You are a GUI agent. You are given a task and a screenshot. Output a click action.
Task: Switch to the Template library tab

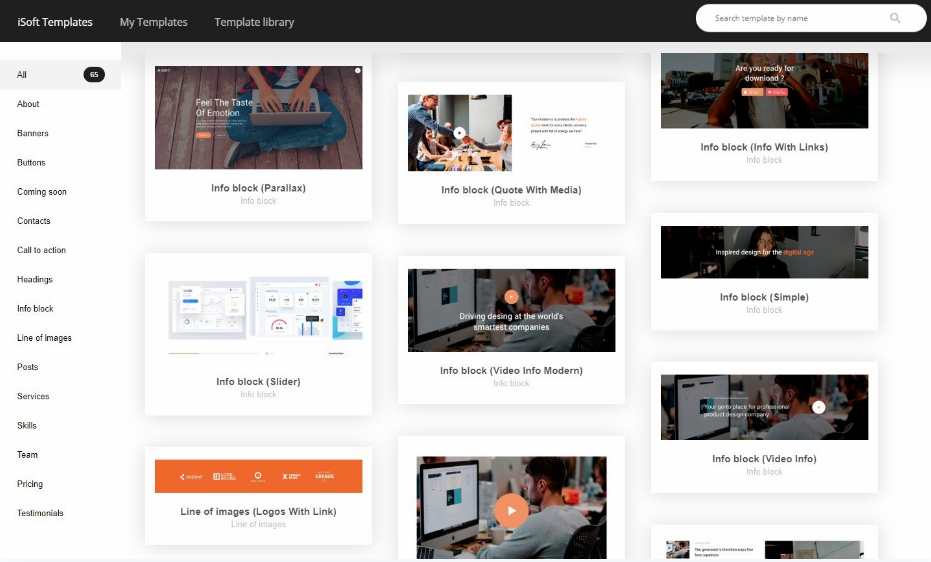[x=254, y=22]
